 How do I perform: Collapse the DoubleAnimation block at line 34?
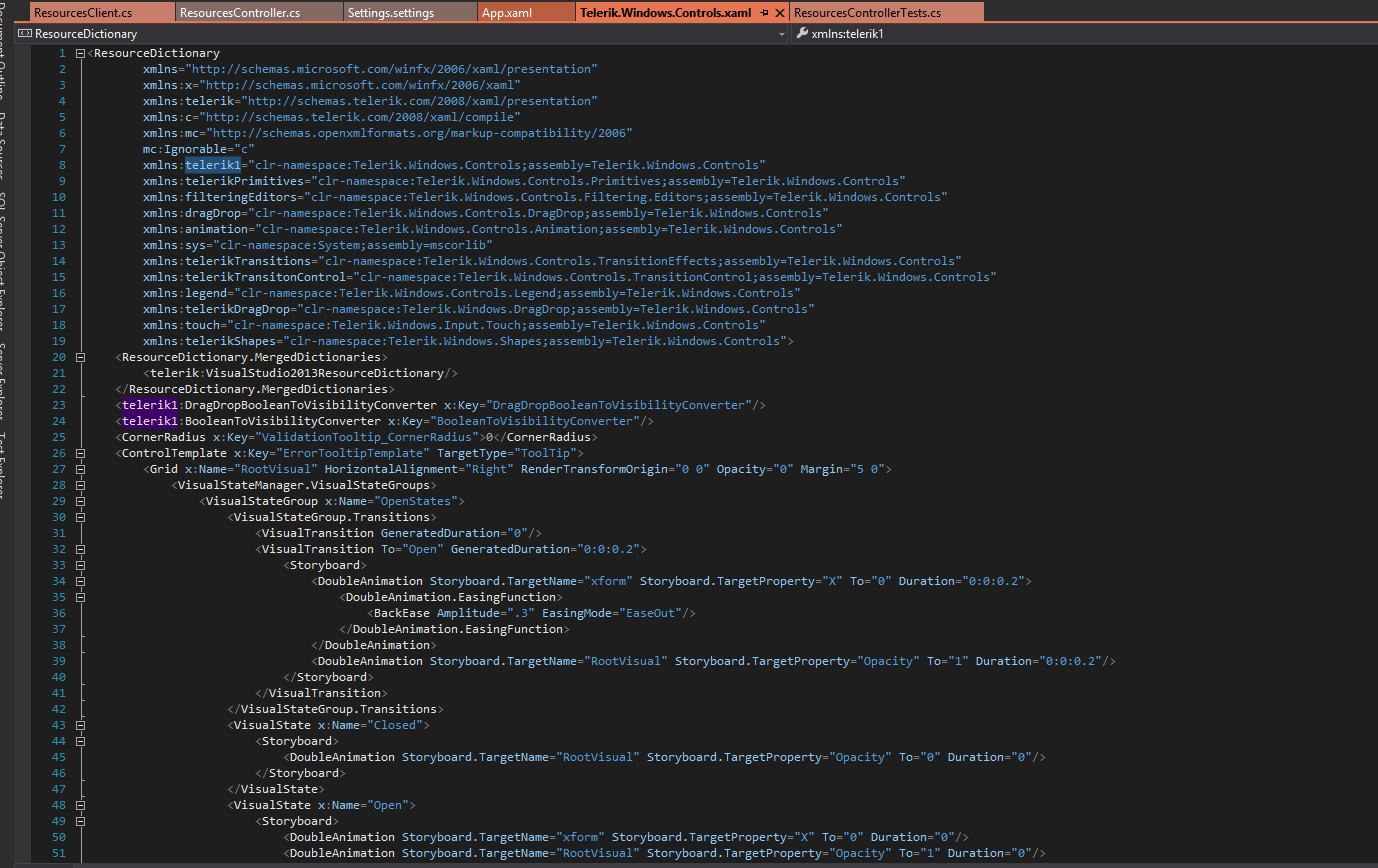click(80, 581)
